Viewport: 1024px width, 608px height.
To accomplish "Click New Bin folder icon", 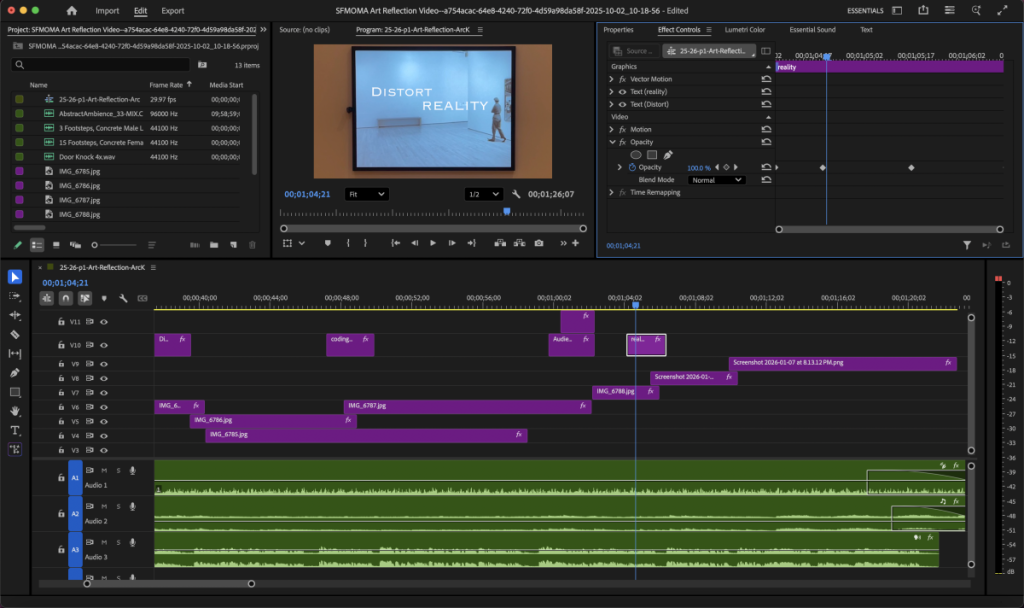I will [214, 245].
